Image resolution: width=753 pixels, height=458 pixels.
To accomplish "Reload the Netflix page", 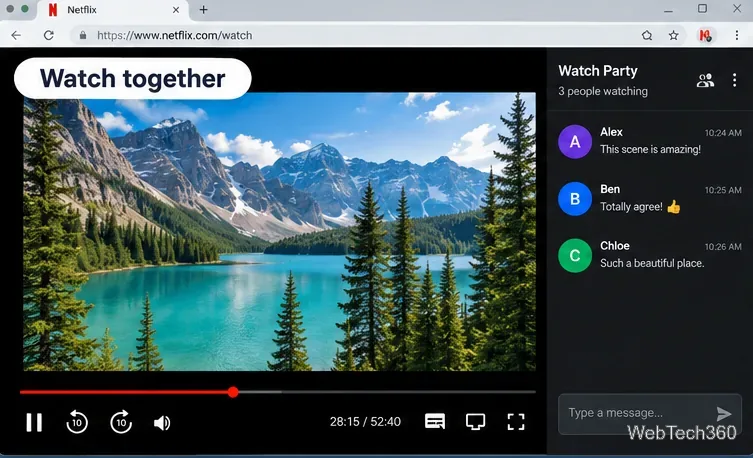I will pos(49,35).
